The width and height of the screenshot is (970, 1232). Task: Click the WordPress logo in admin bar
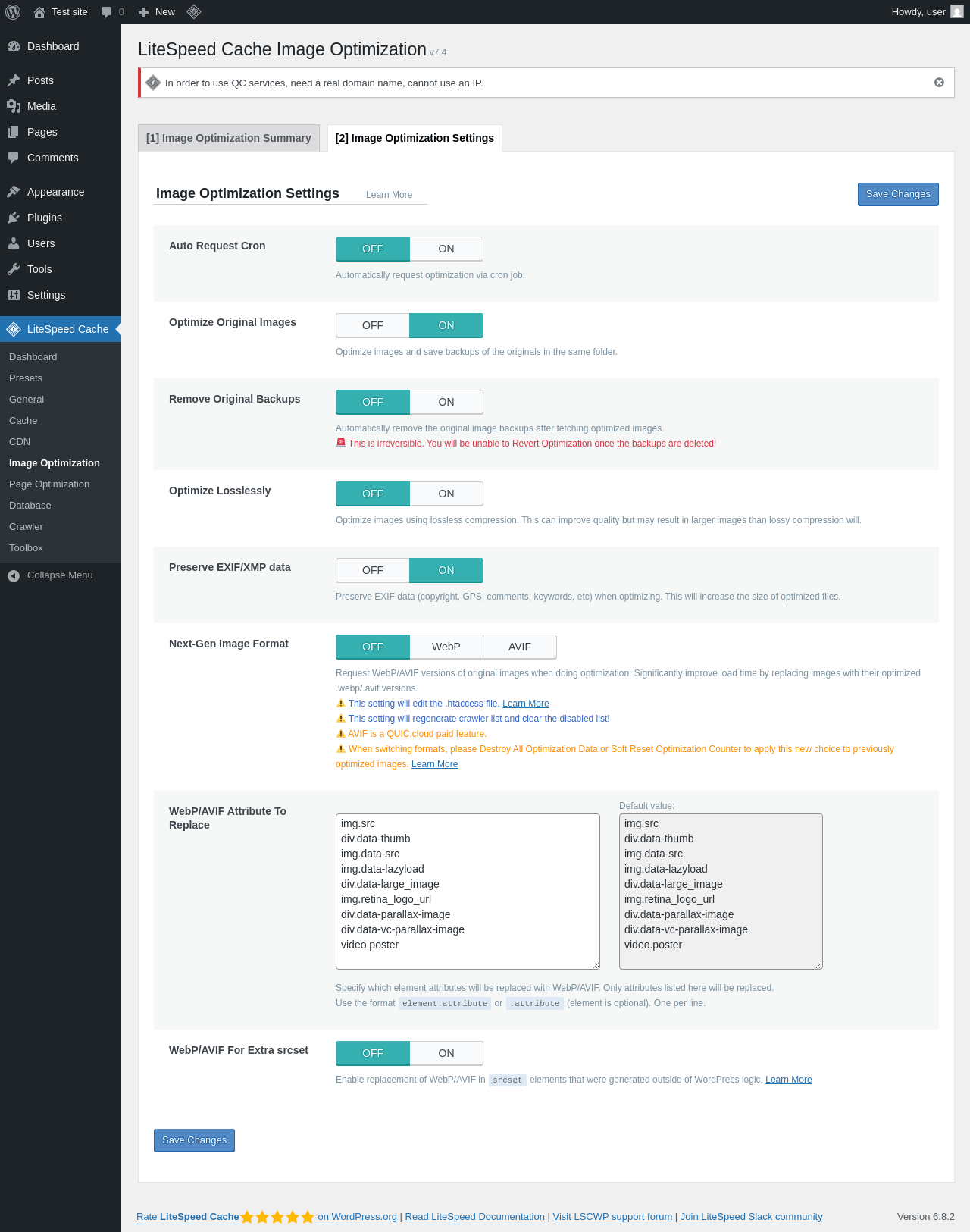(x=13, y=12)
